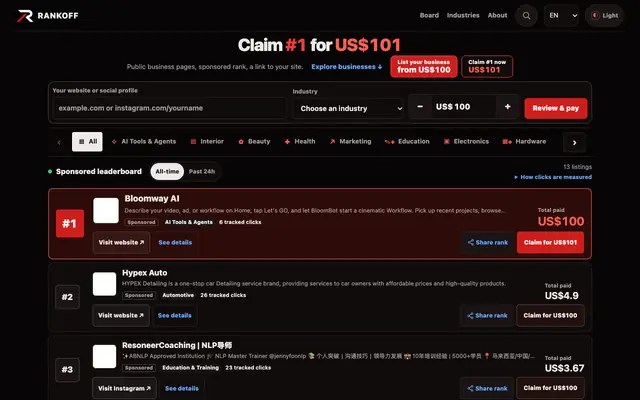Expand the Choose an industry dropdown
The height and width of the screenshot is (400, 640).
coord(349,109)
